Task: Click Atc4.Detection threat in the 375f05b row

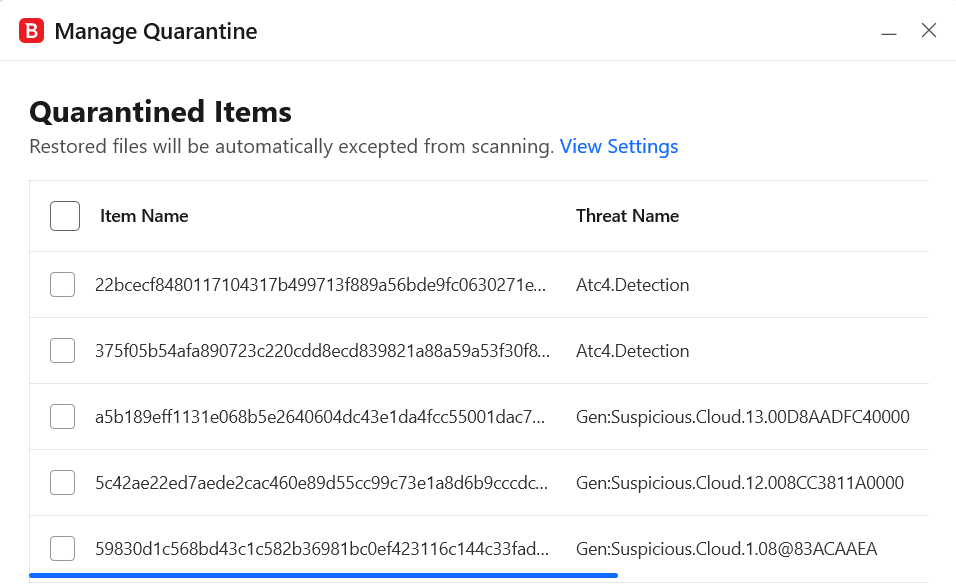Action: [x=632, y=351]
